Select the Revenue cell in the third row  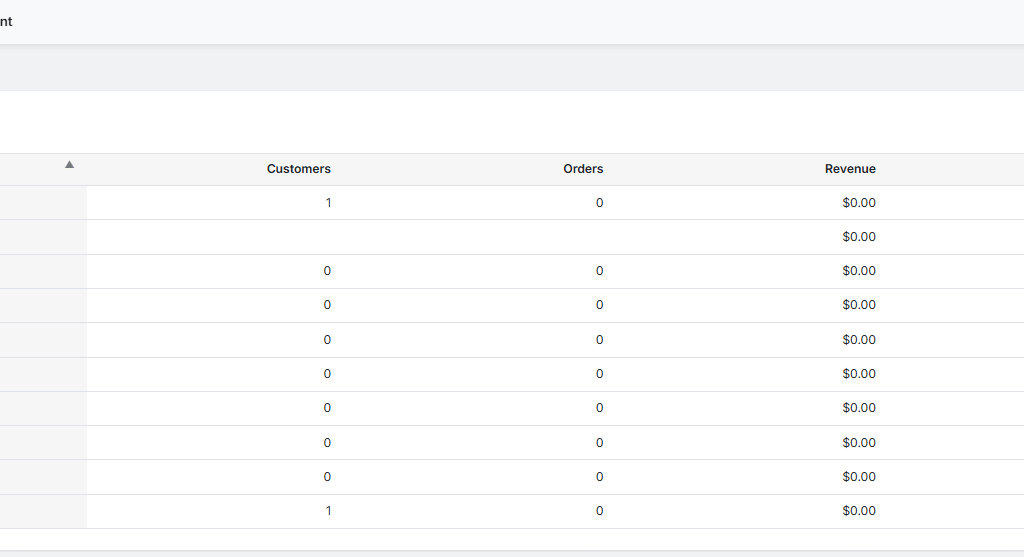pyautogui.click(x=859, y=271)
